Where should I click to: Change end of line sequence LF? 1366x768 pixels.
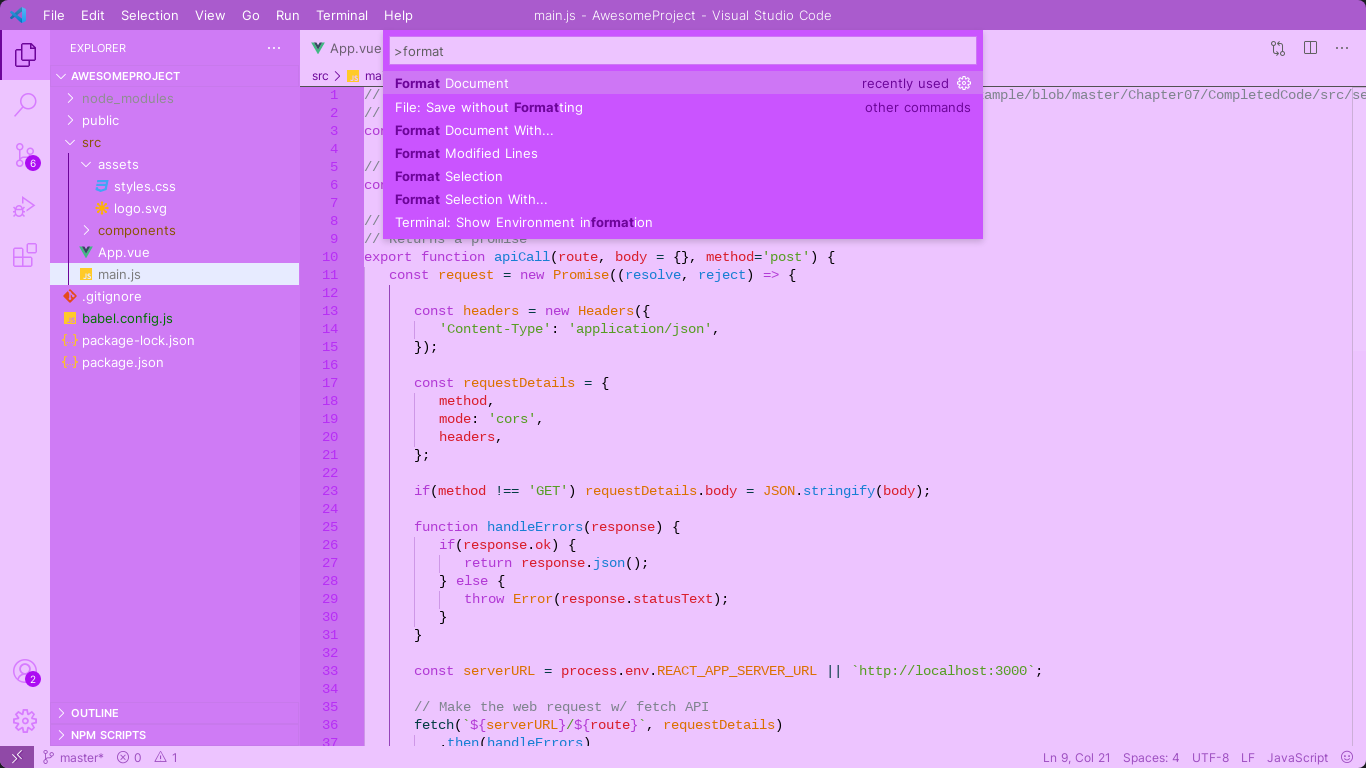point(1248,757)
